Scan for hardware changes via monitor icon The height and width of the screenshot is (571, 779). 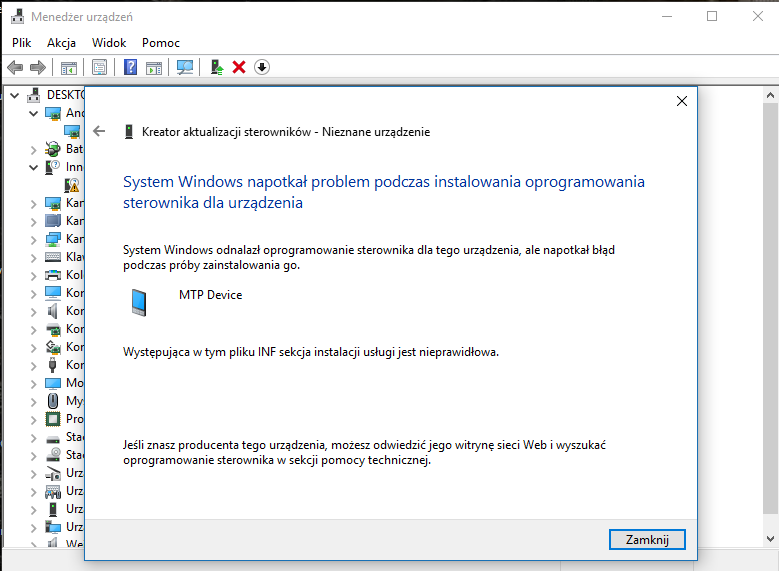tap(185, 67)
